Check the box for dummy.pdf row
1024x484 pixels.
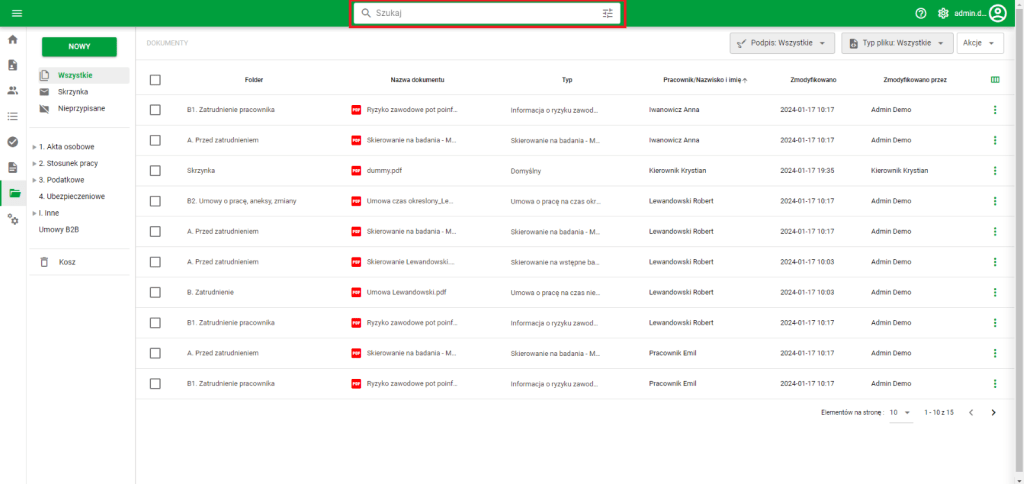coord(155,171)
